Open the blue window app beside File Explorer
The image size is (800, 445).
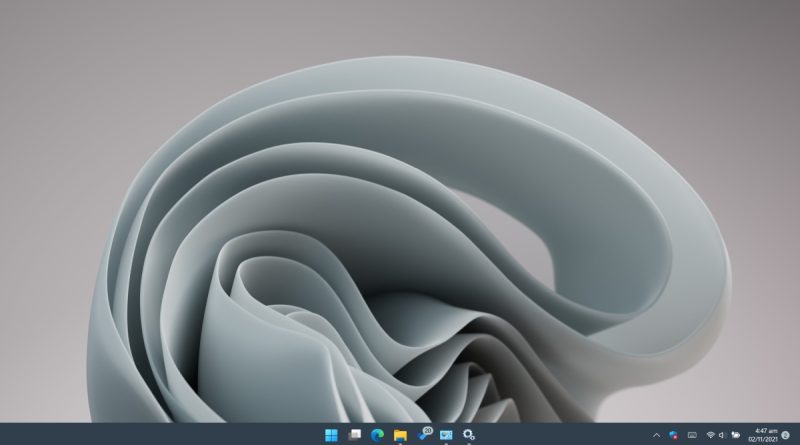click(446, 435)
